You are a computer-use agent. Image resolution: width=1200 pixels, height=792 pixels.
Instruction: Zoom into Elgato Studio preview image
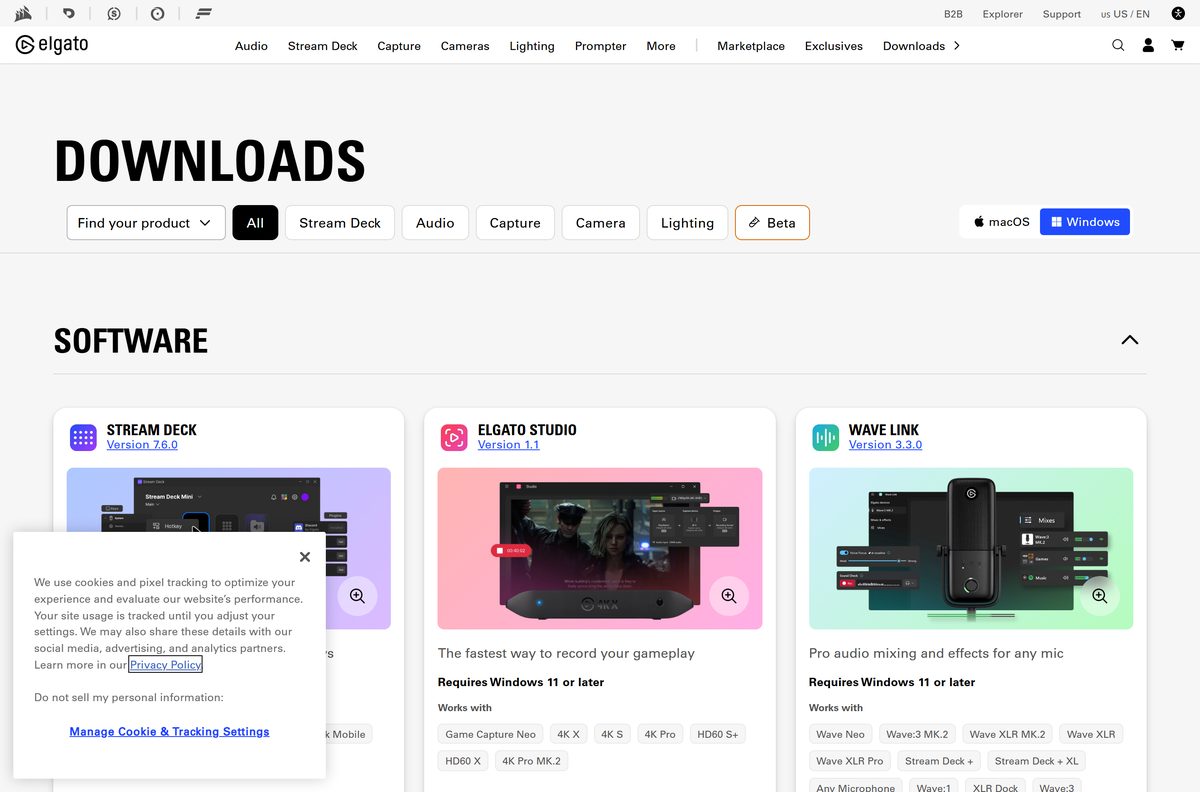point(728,596)
